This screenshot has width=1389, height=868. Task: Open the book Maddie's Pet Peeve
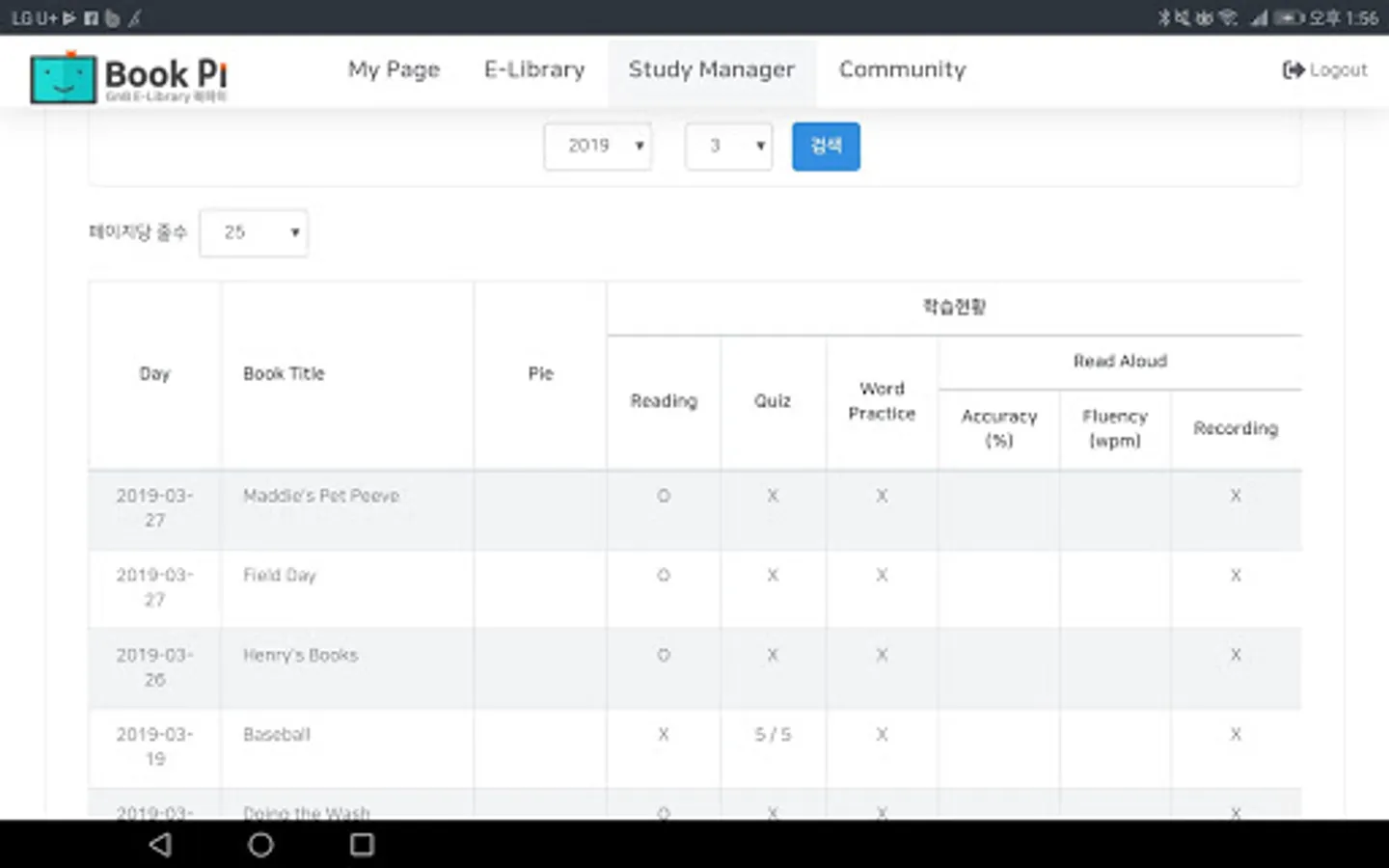tap(320, 496)
